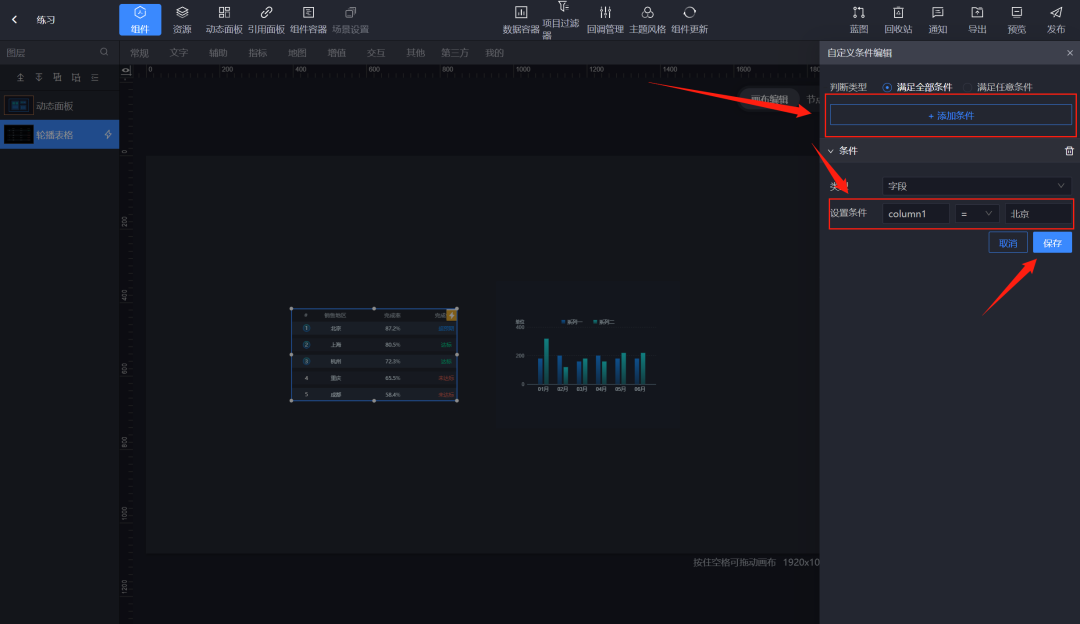Select 满足全部条件 radio button

coord(887,87)
